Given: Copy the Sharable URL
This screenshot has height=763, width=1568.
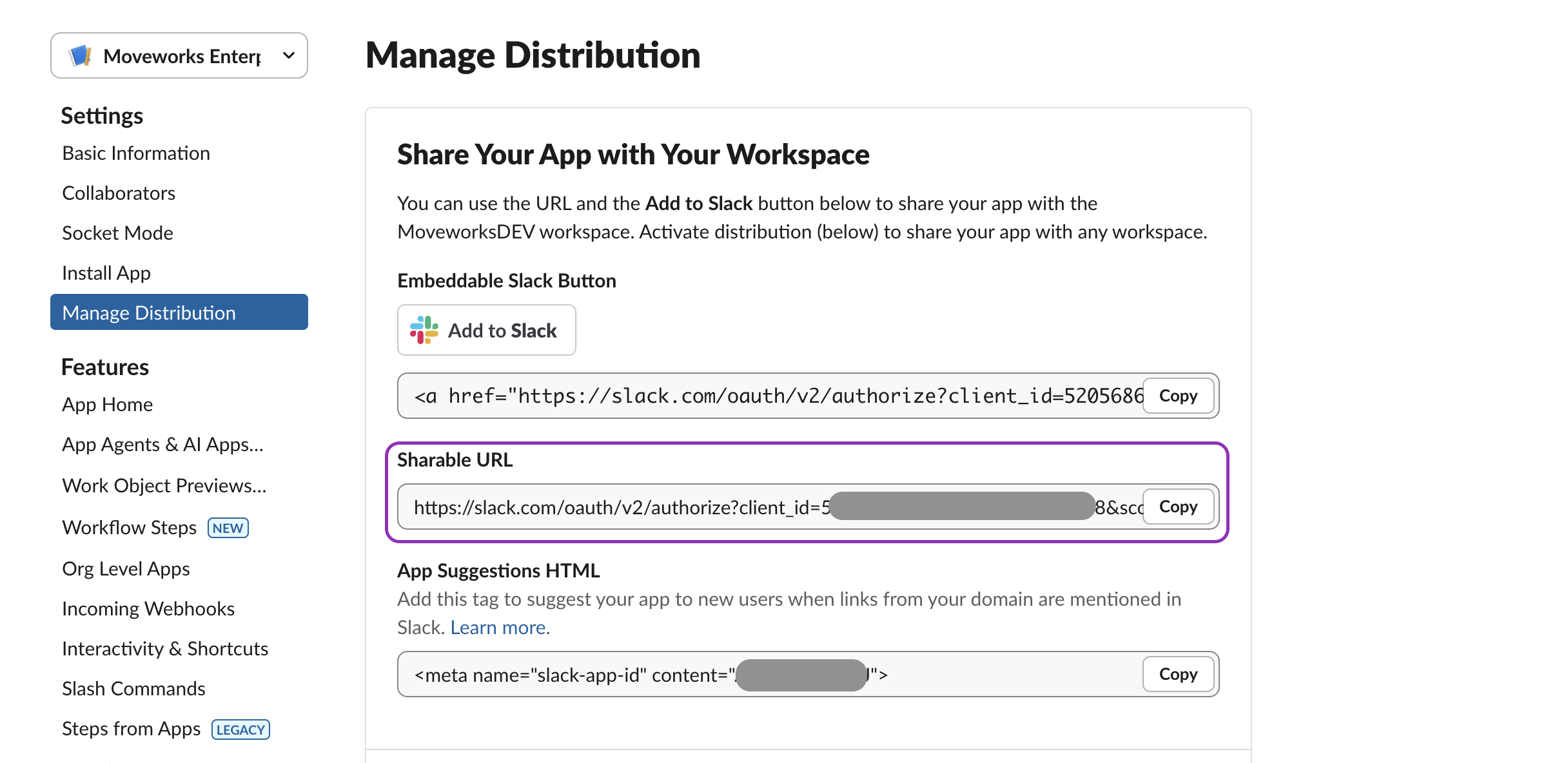Looking at the screenshot, I should (x=1177, y=507).
